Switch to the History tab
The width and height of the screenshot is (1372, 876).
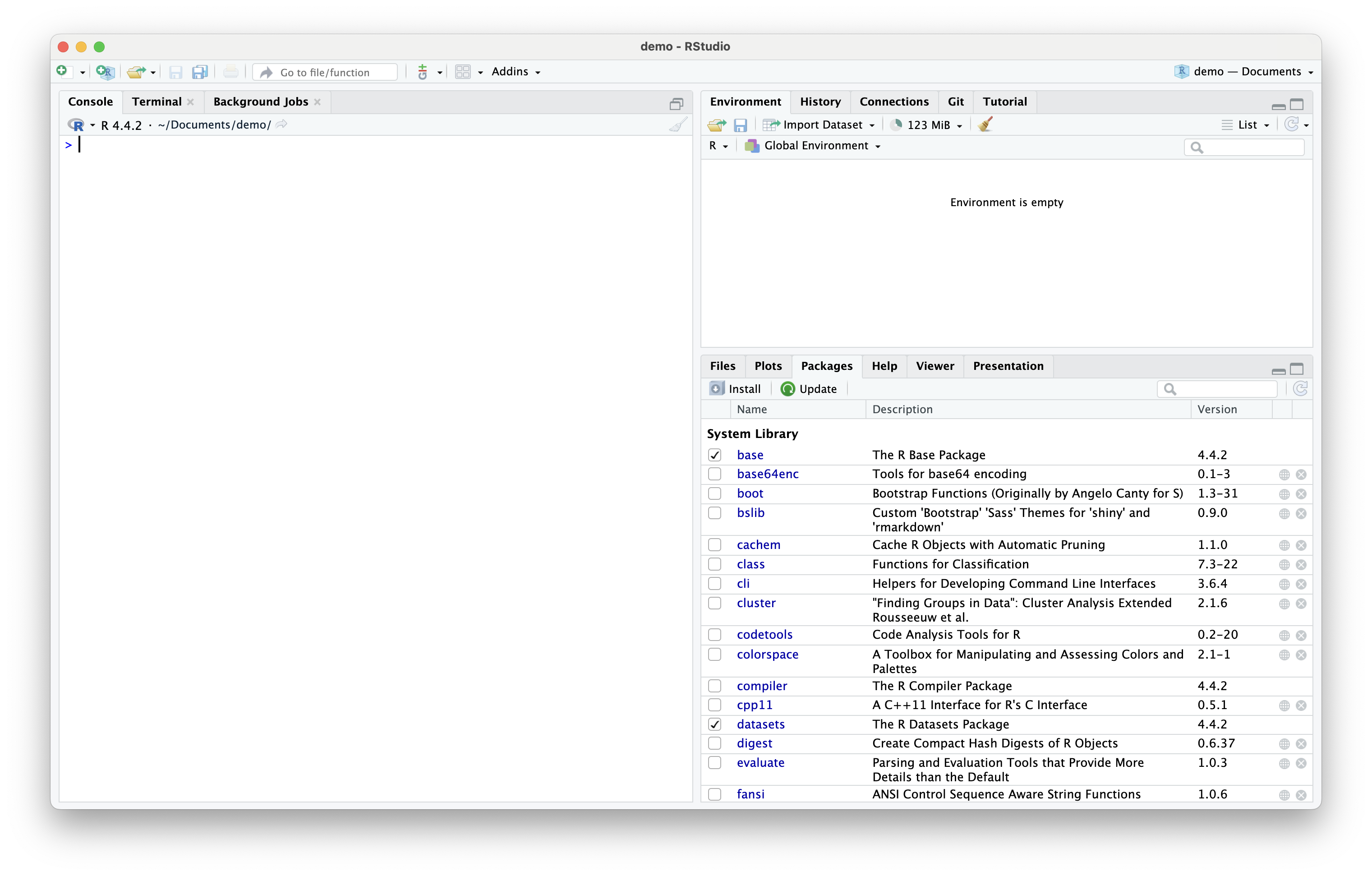click(820, 101)
